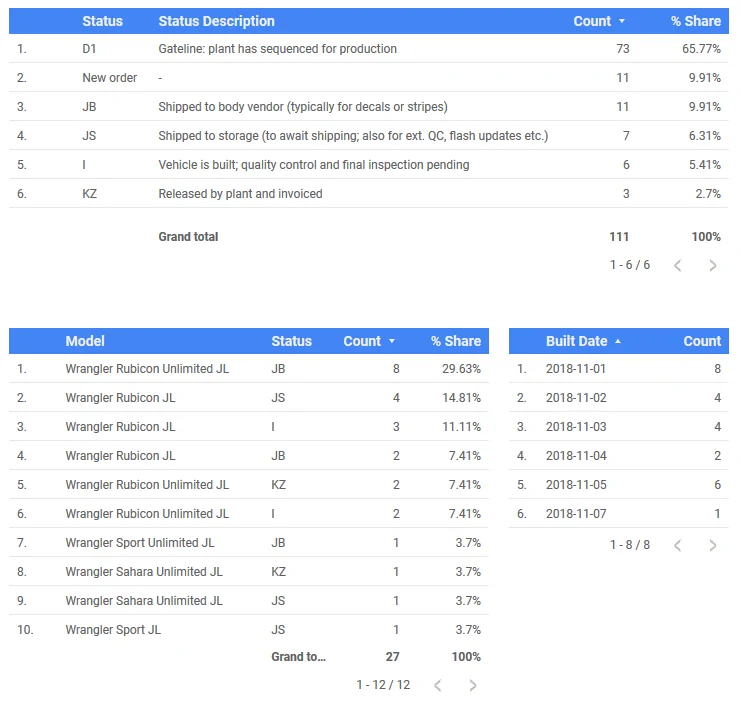Screen dimensions: 740x704
Task: Click Status header in the model table
Action: [x=292, y=341]
